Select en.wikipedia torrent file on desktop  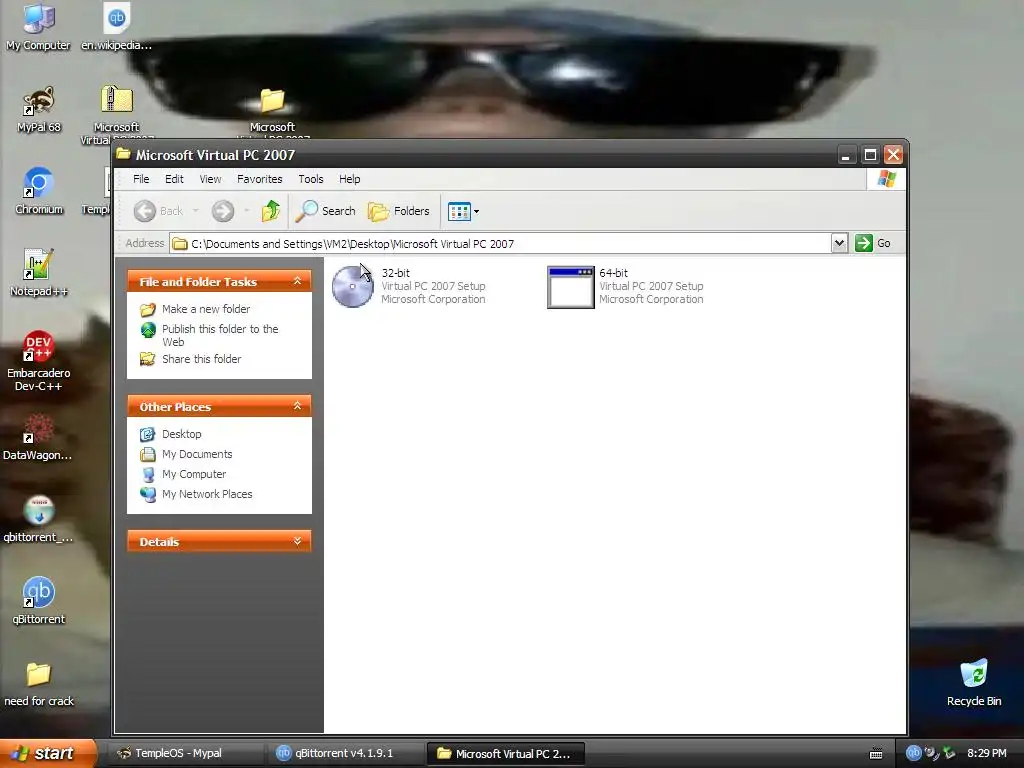coord(116,27)
